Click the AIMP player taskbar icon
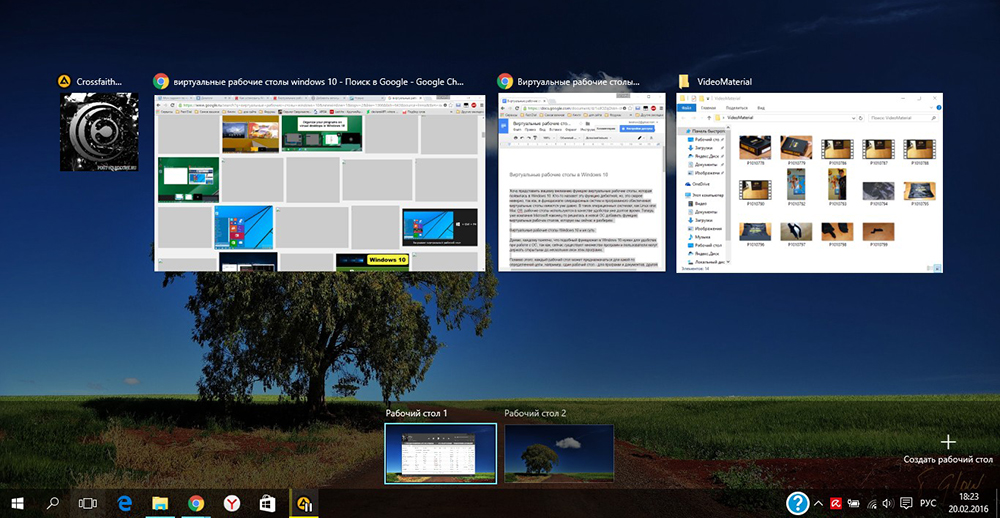This screenshot has width=1000, height=518. (x=302, y=503)
